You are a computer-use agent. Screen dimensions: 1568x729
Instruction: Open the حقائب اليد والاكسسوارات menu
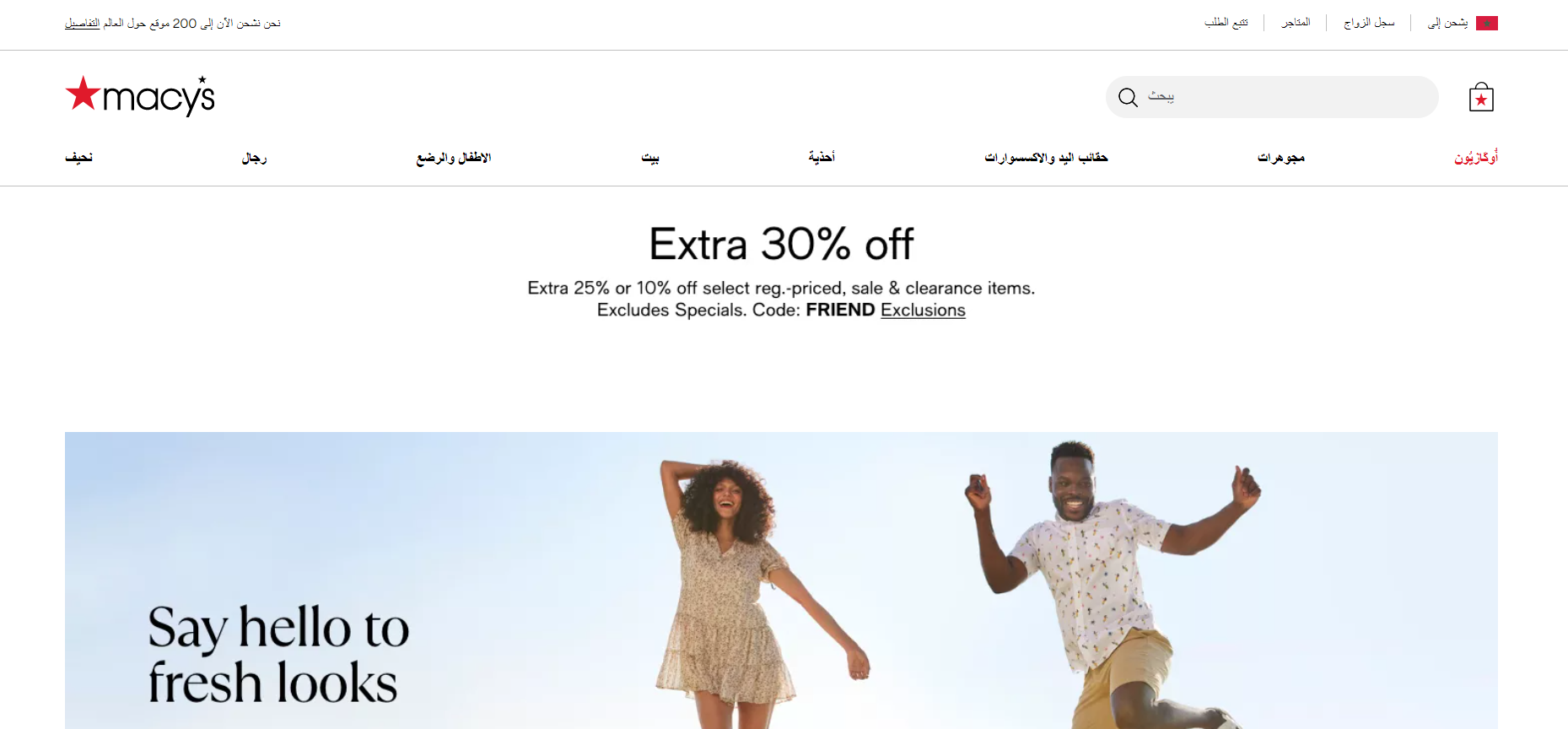[x=1046, y=158]
